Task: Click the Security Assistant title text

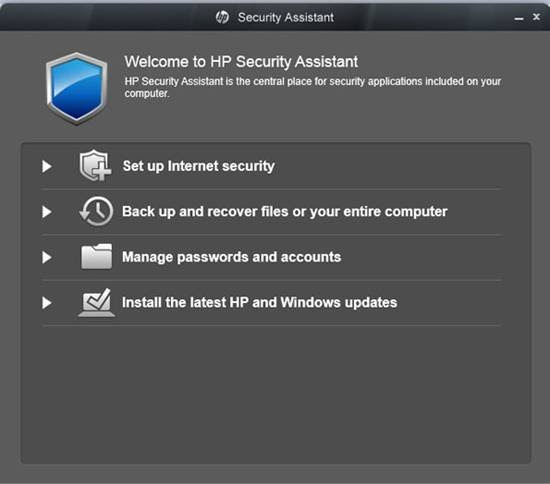Action: pyautogui.click(x=286, y=17)
